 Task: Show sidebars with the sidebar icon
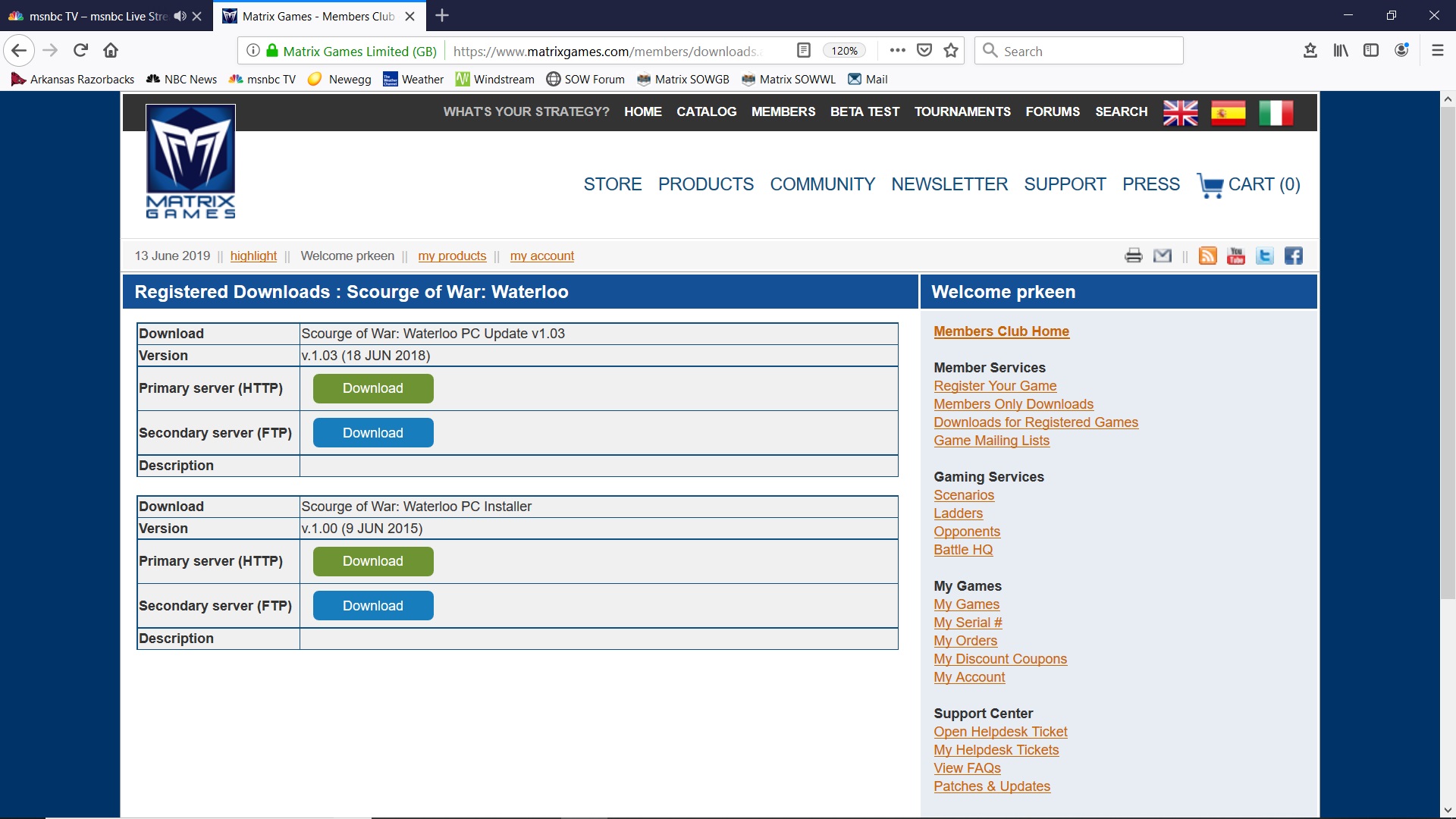point(1371,51)
